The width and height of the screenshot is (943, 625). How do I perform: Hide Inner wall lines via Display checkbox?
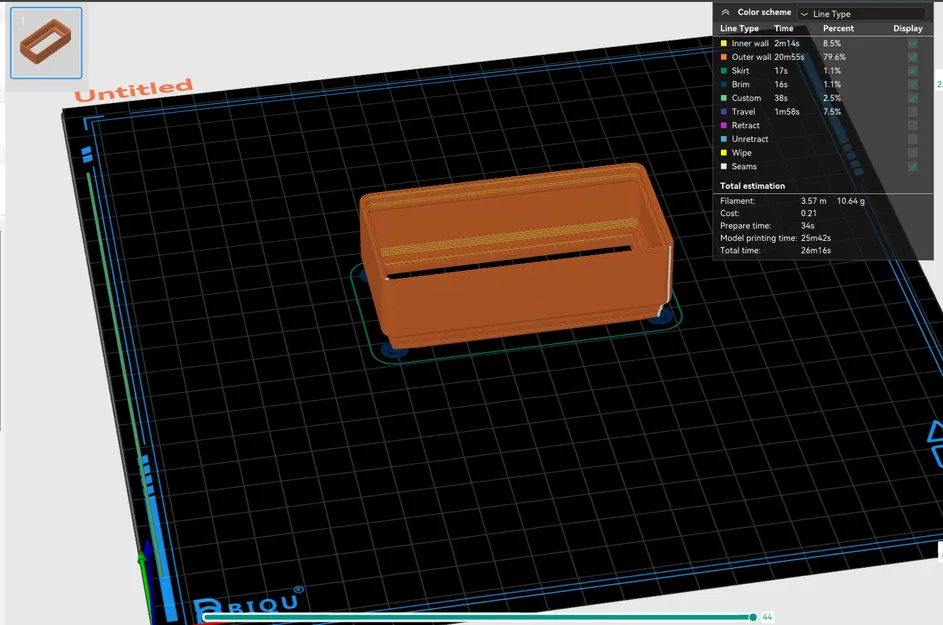click(912, 44)
